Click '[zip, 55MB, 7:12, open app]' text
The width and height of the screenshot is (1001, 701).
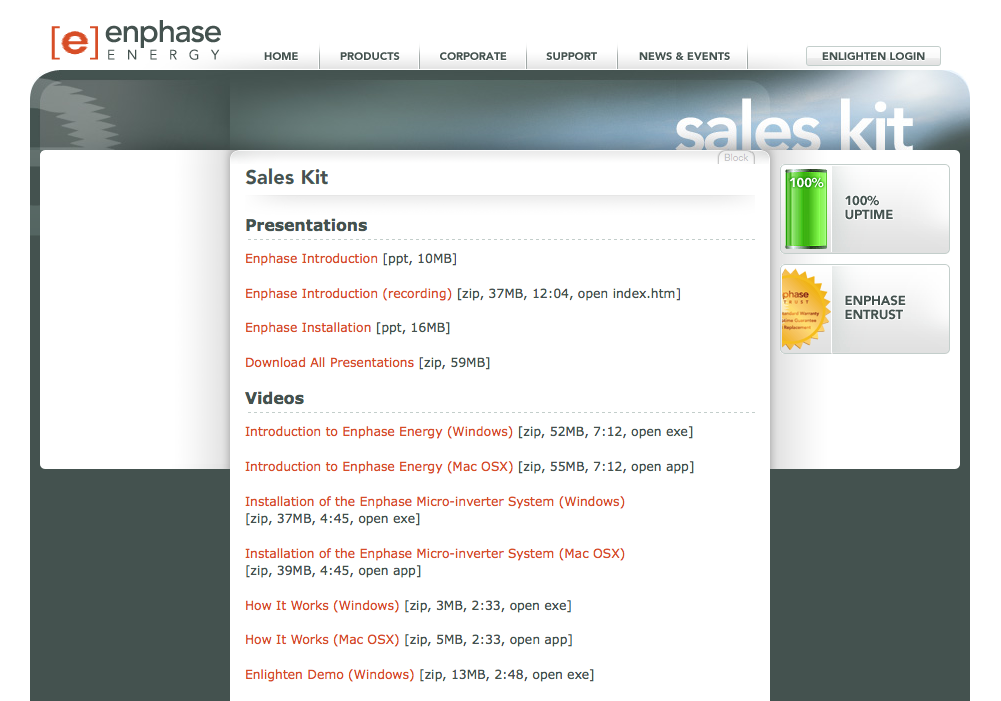coord(606,467)
